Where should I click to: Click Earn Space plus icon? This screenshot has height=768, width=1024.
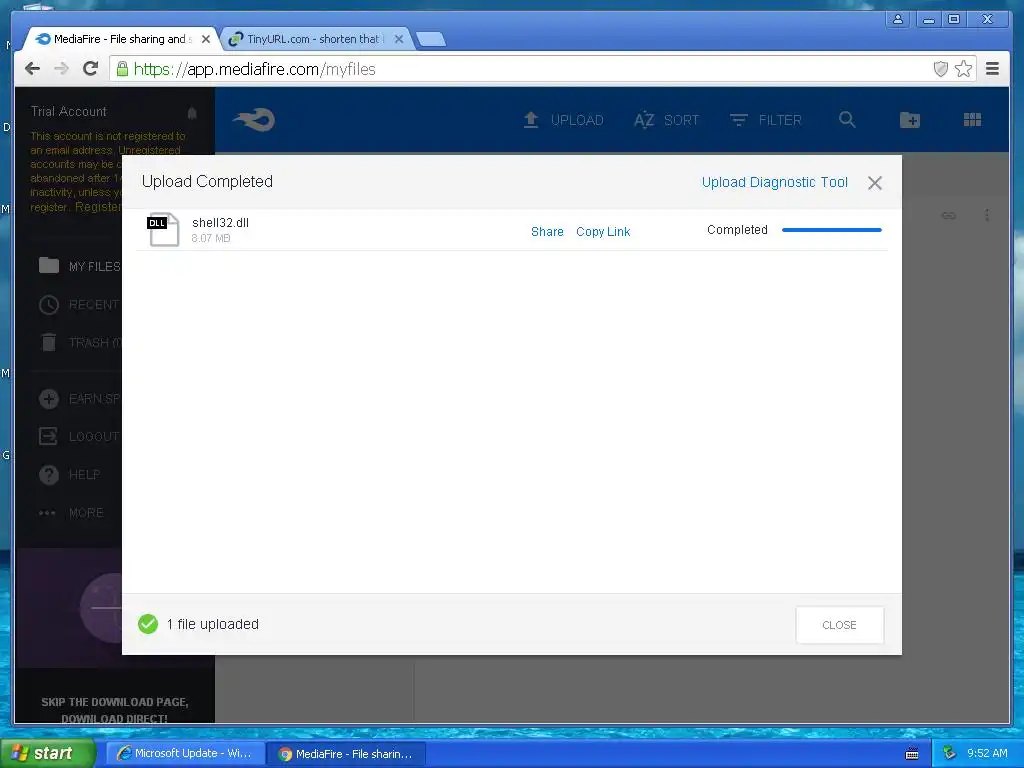coord(49,398)
